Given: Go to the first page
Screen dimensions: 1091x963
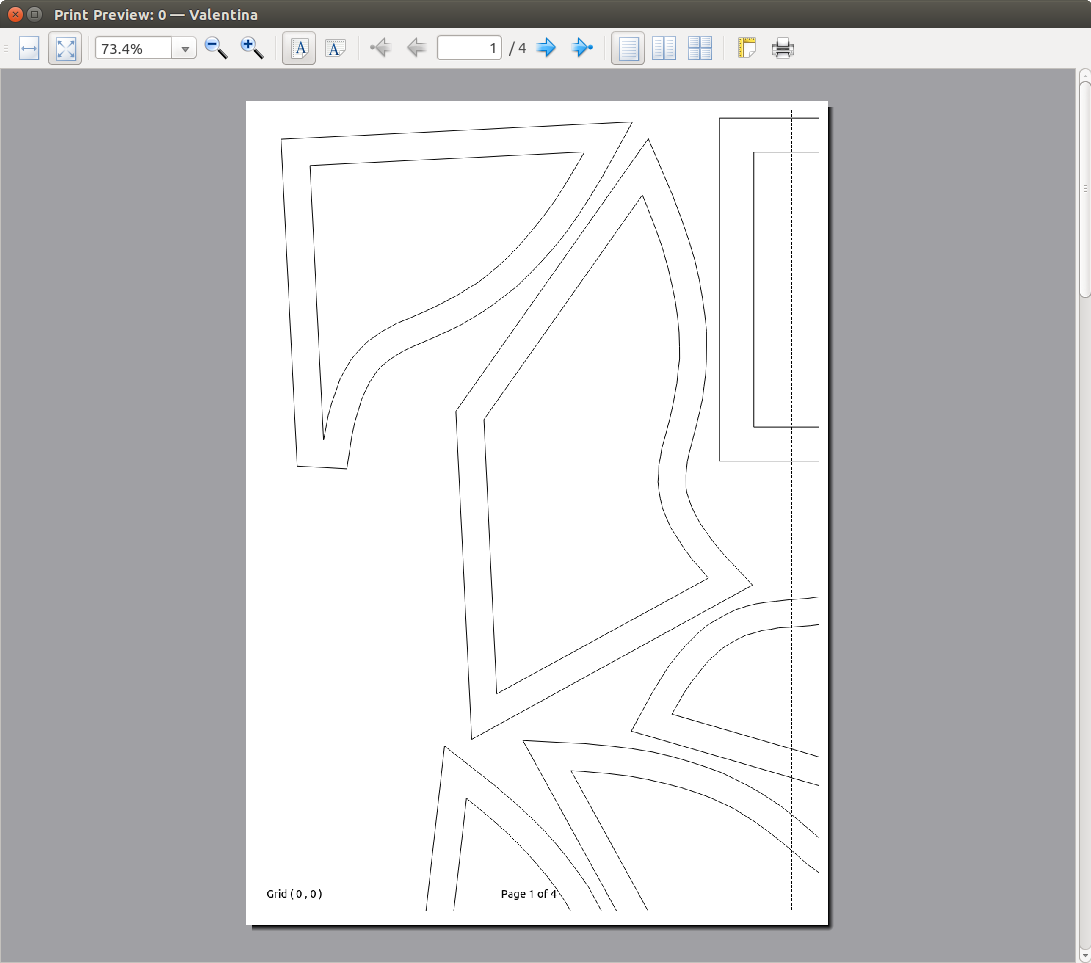Looking at the screenshot, I should coord(380,48).
